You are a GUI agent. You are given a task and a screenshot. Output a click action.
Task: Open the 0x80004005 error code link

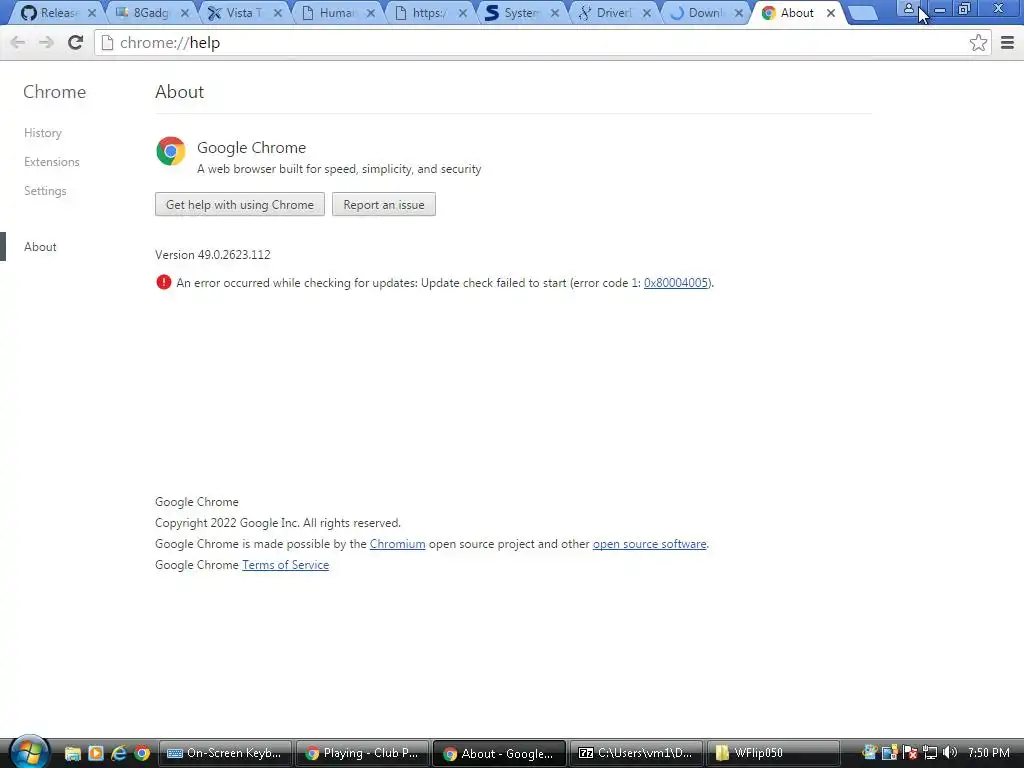click(676, 283)
